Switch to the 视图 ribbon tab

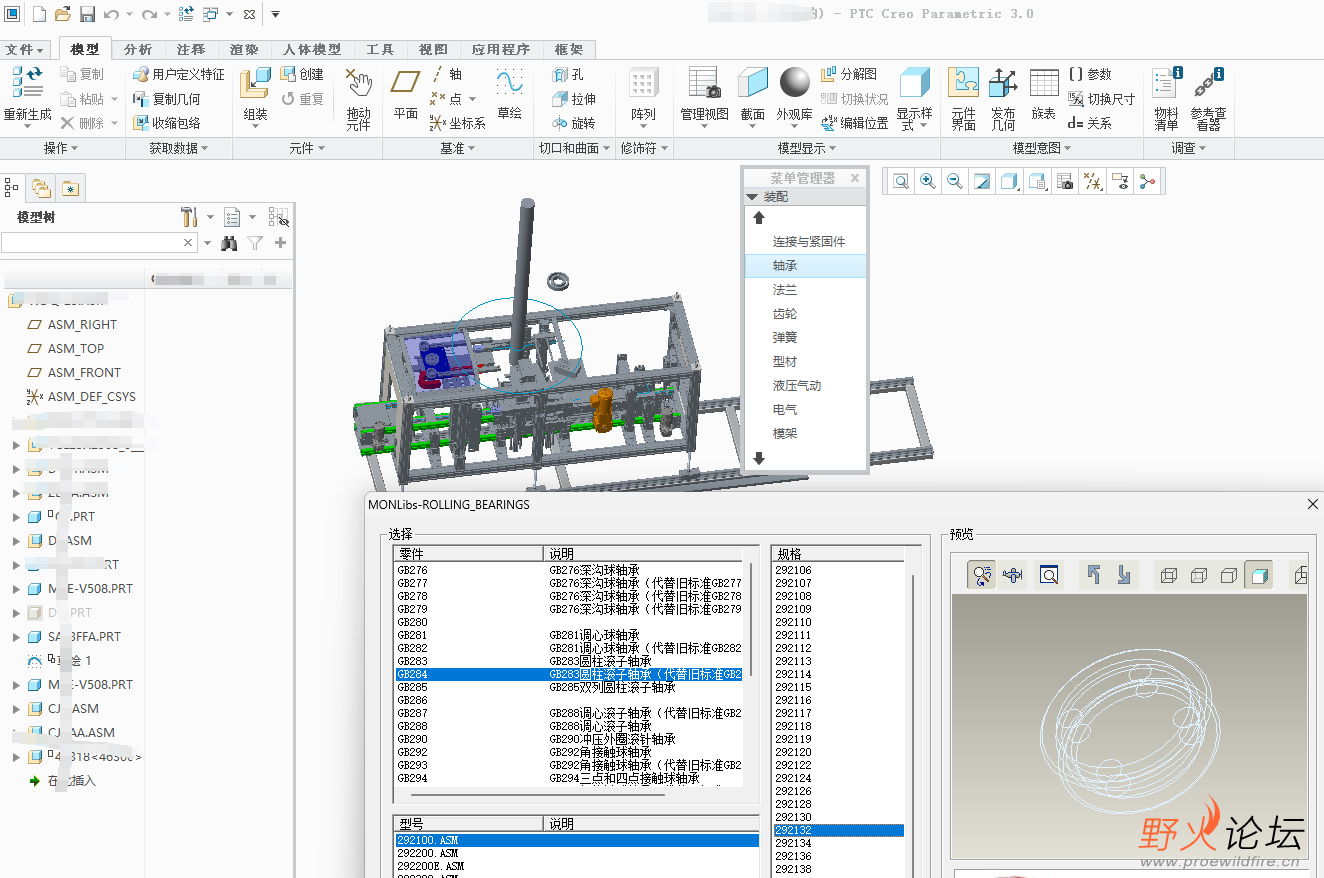[x=433, y=49]
